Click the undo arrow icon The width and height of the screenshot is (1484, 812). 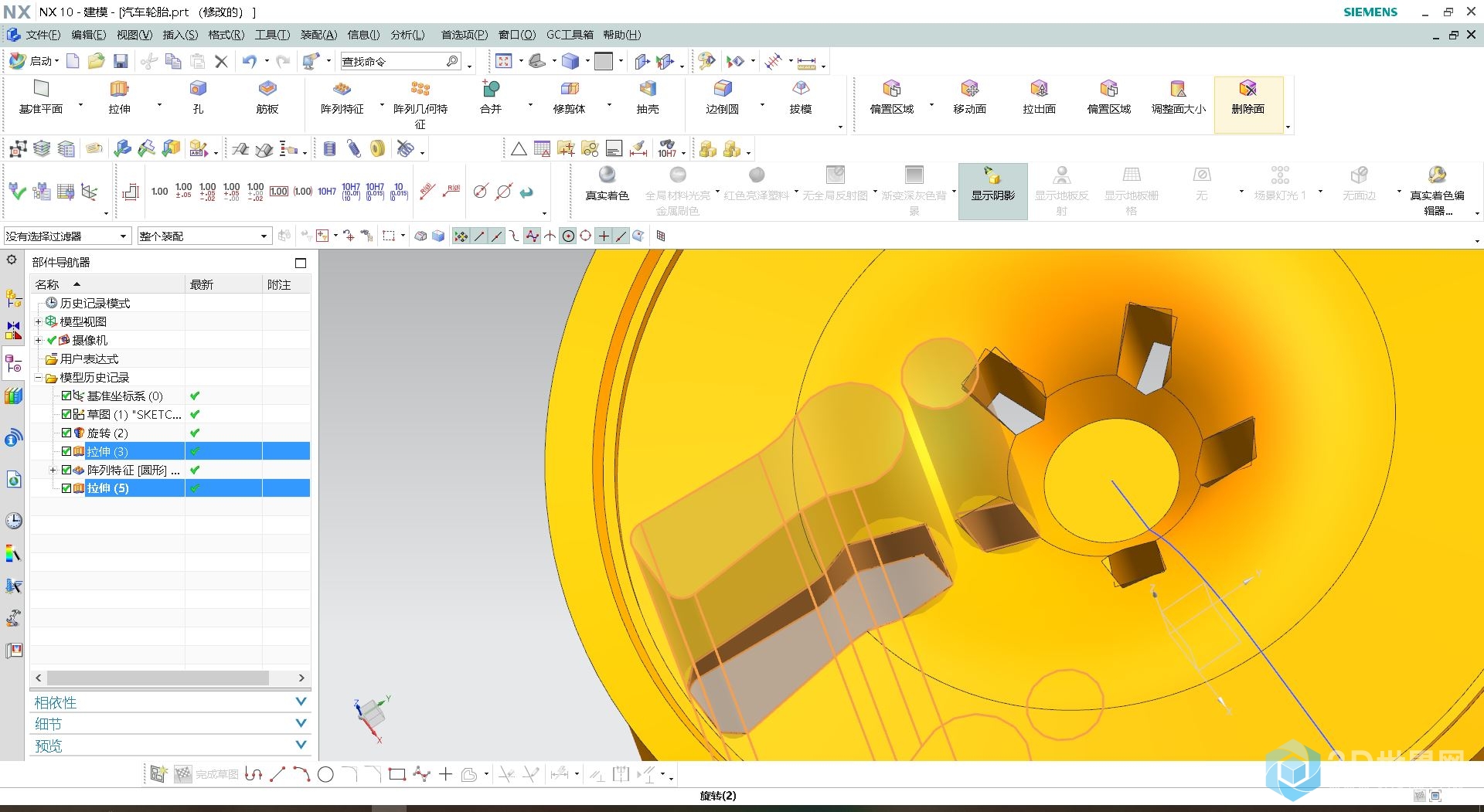[x=249, y=61]
